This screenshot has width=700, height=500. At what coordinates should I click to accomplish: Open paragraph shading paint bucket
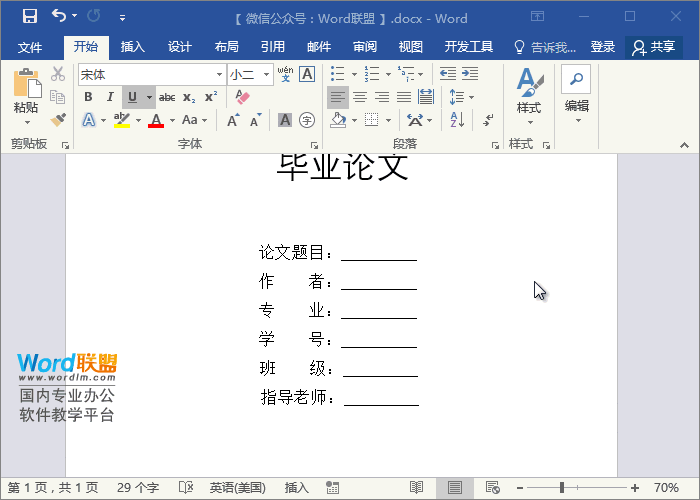click(x=338, y=120)
